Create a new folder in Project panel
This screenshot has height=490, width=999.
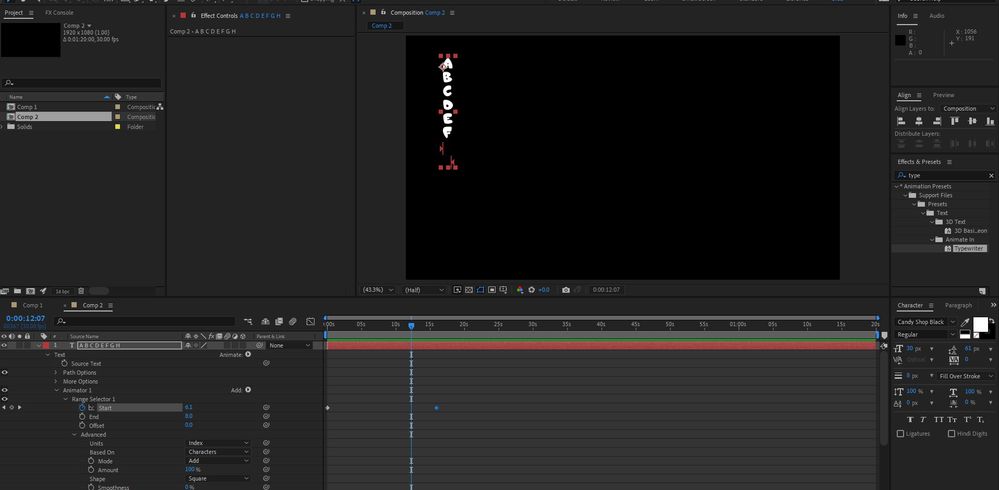pos(18,291)
